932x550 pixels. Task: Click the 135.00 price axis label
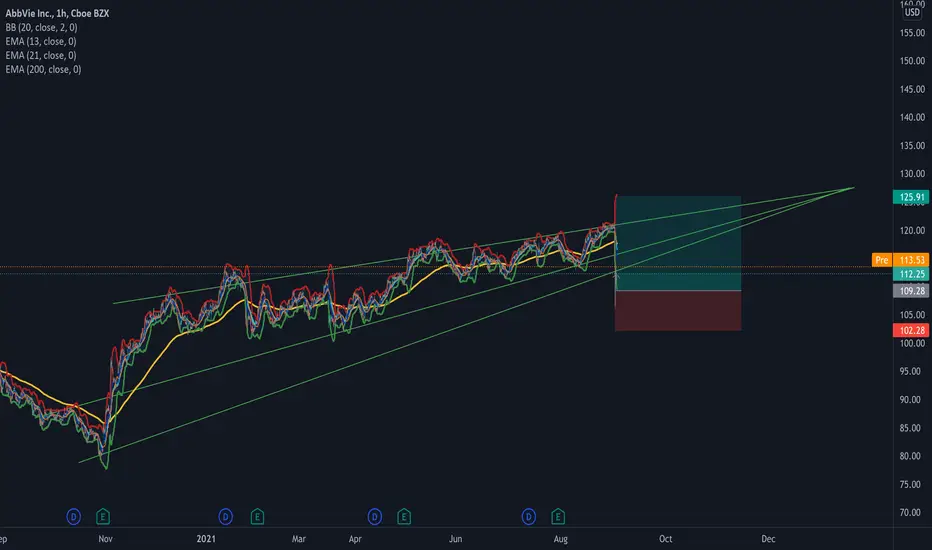click(x=912, y=146)
